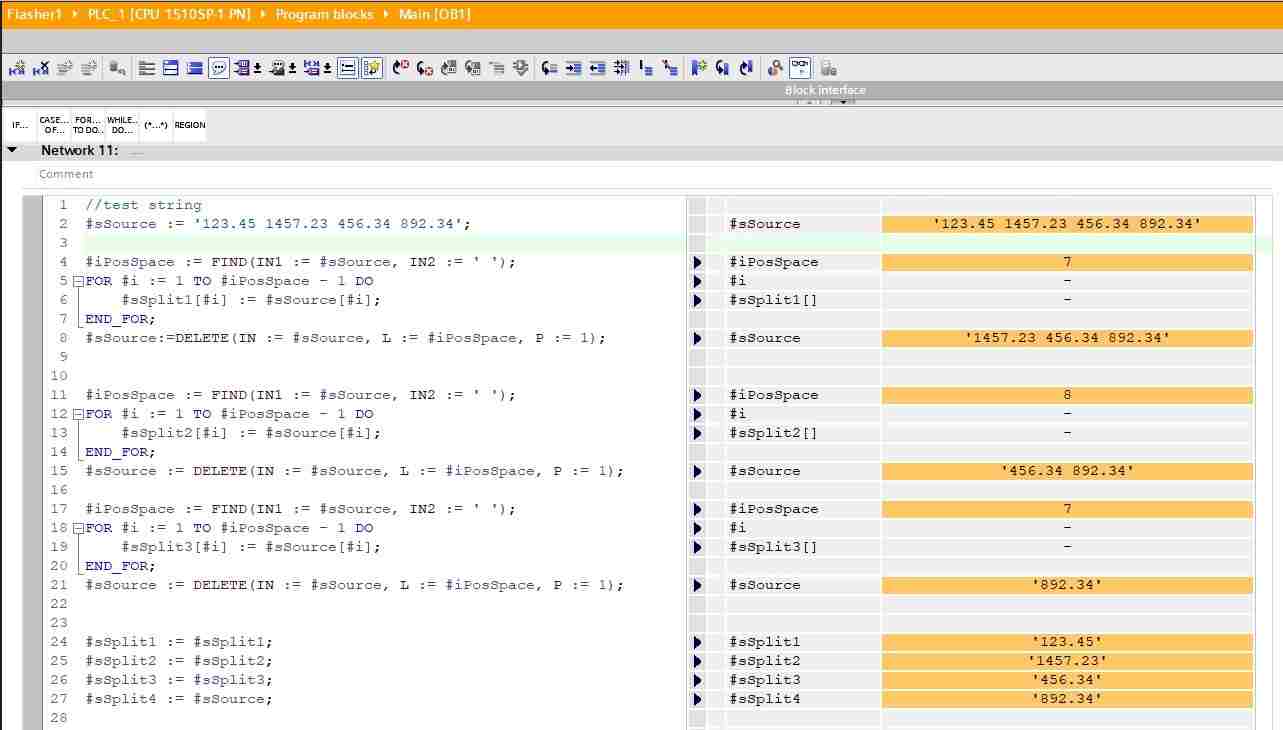Open dropdown arrow beside operands display icon
This screenshot has height=730, width=1283.
tap(258, 69)
